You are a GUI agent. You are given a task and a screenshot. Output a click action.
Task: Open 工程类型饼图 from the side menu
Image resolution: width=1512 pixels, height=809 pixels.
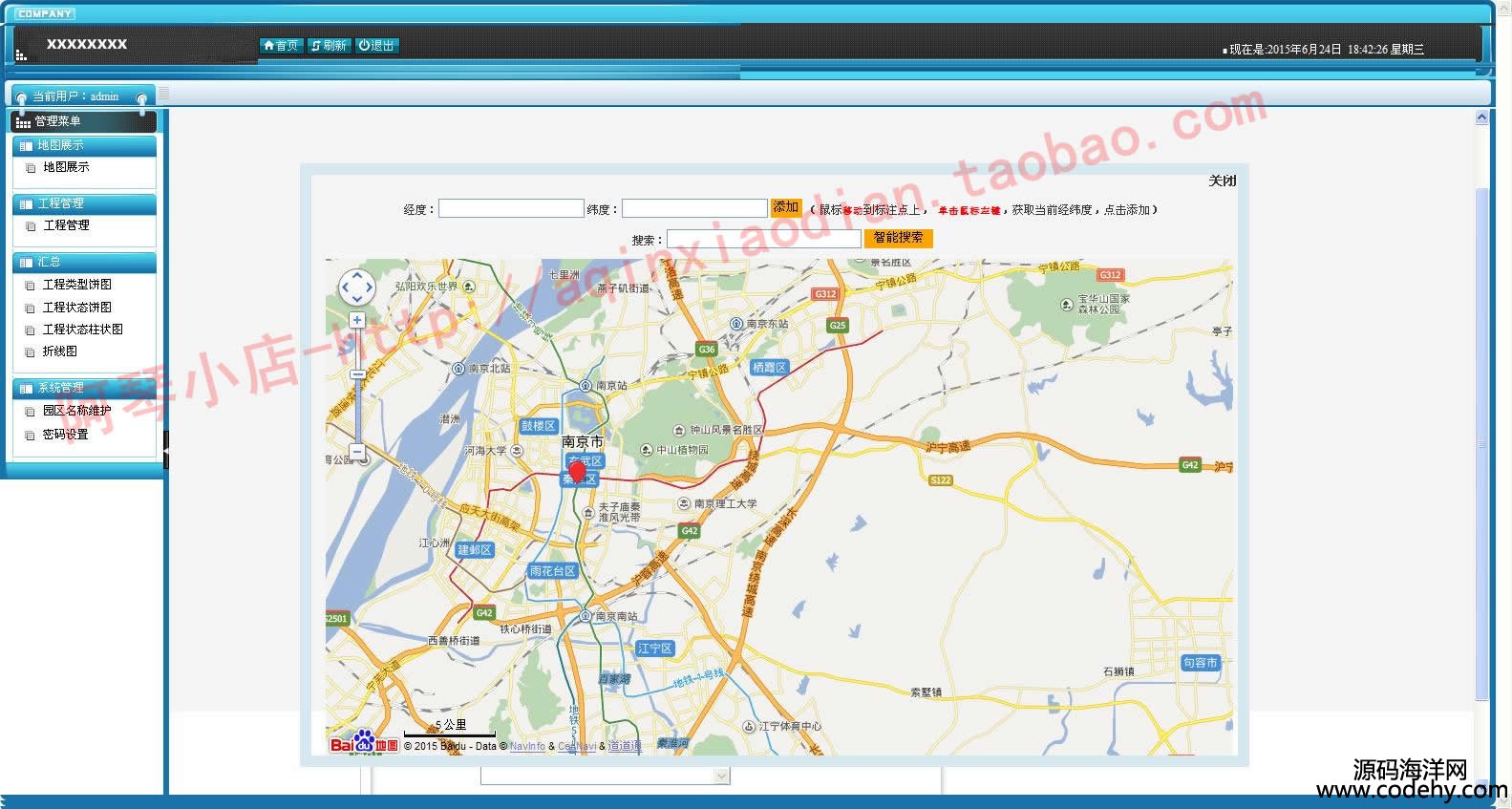pyautogui.click(x=77, y=285)
